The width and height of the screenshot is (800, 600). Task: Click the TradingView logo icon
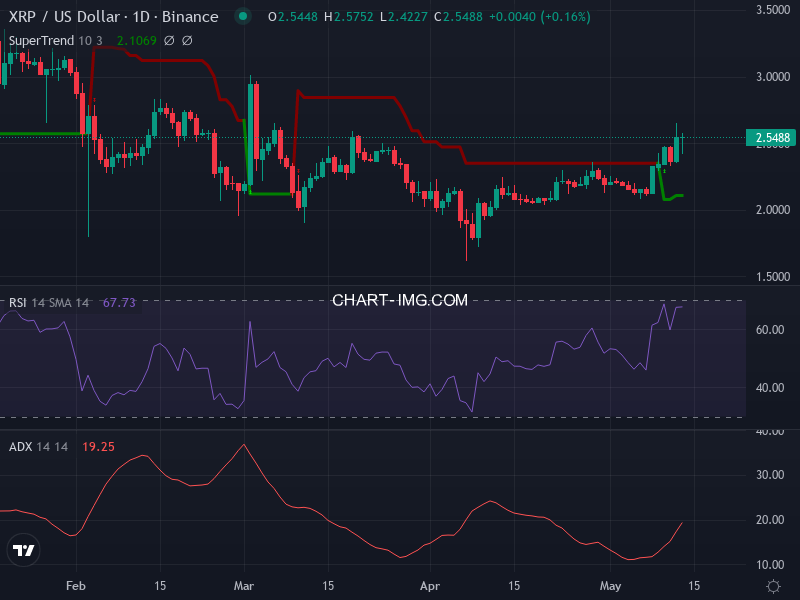tap(23, 550)
